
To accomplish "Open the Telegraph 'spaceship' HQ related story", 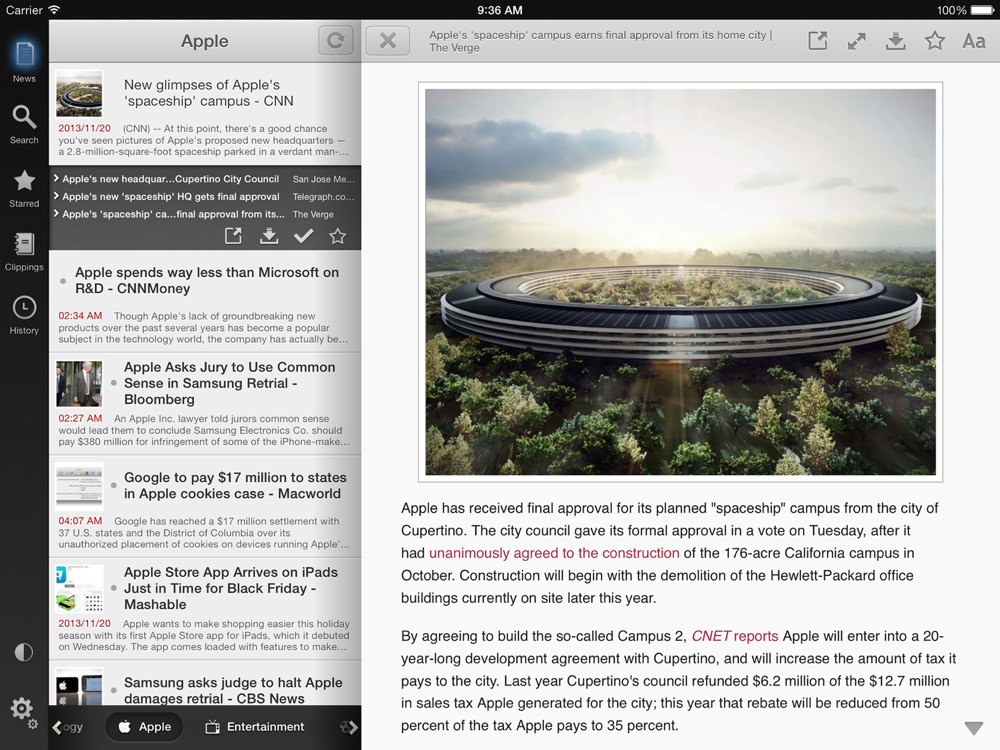I will 204,196.
